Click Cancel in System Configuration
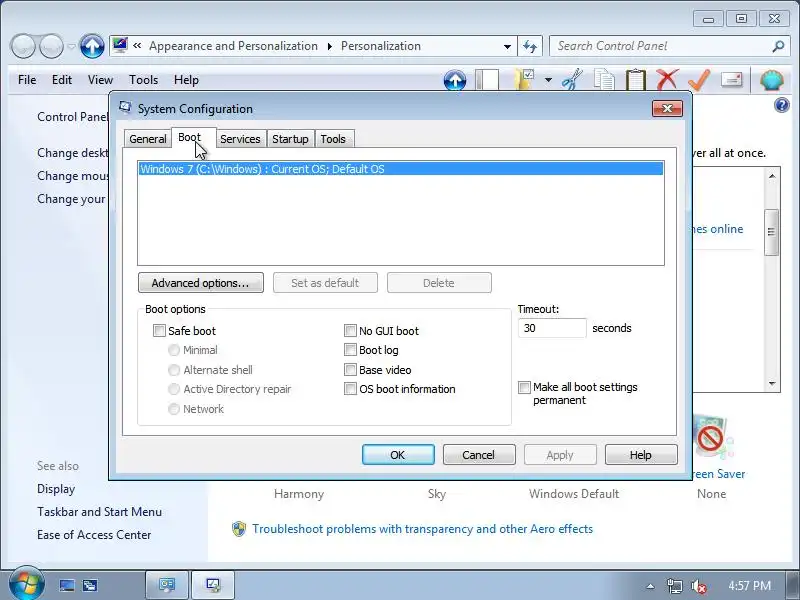This screenshot has height=600, width=800. (479, 455)
